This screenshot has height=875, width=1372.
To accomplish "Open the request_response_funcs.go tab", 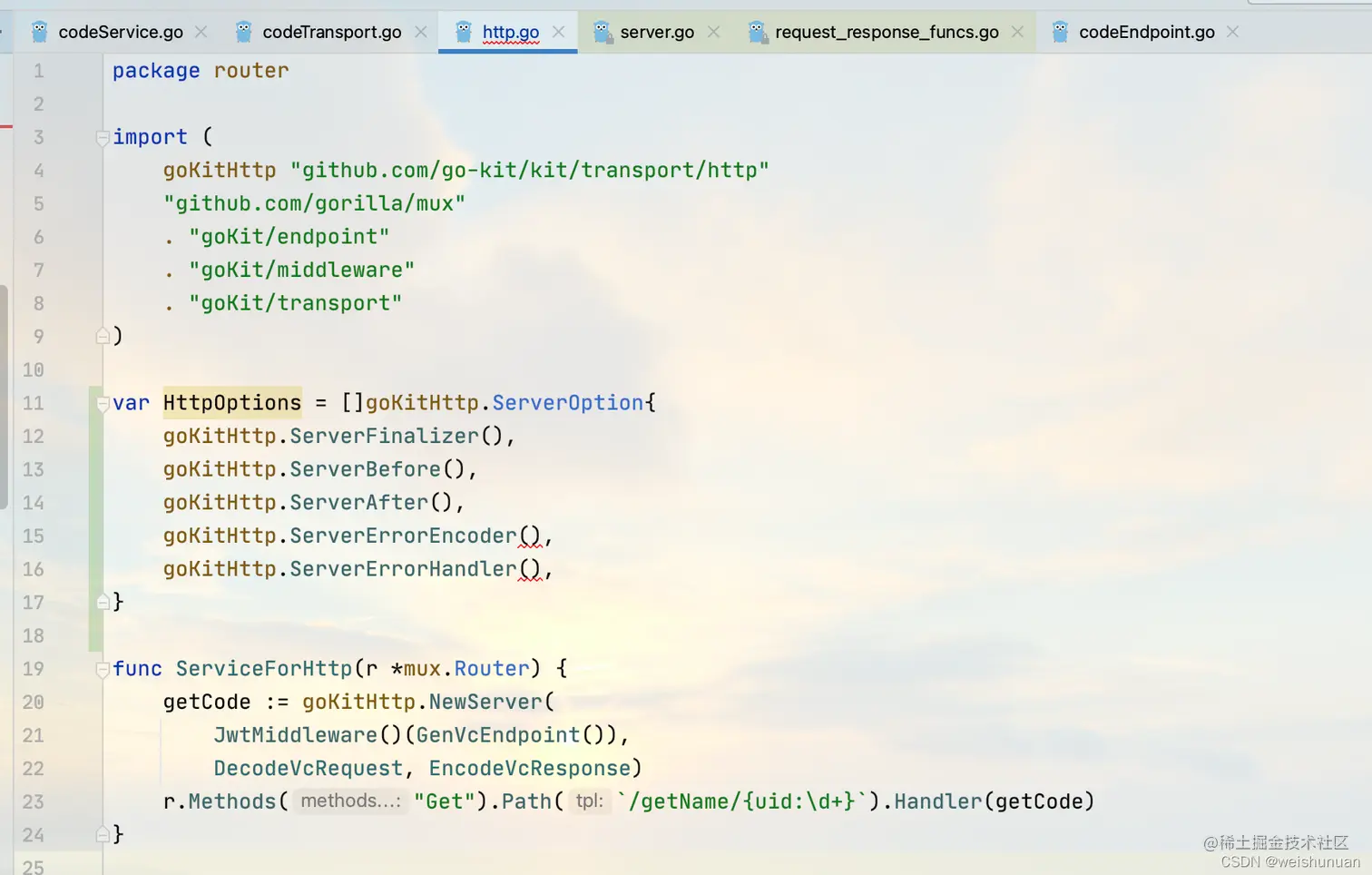I will pyautogui.click(x=887, y=32).
